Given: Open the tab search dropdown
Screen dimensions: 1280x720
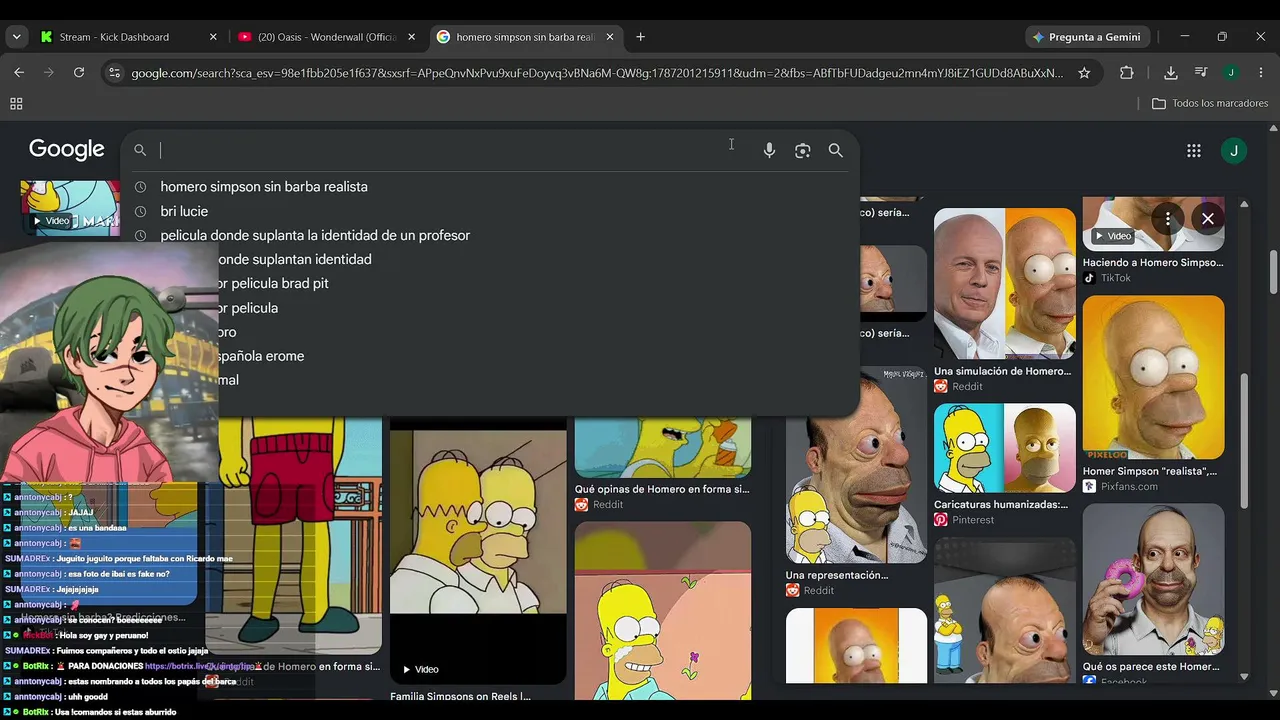Looking at the screenshot, I should click(x=16, y=37).
